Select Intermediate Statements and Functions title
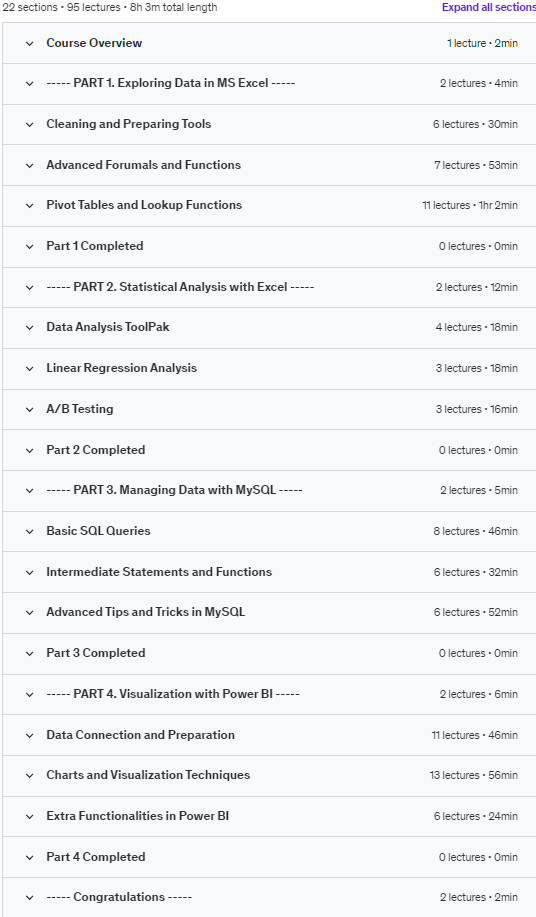536x917 pixels. [159, 572]
